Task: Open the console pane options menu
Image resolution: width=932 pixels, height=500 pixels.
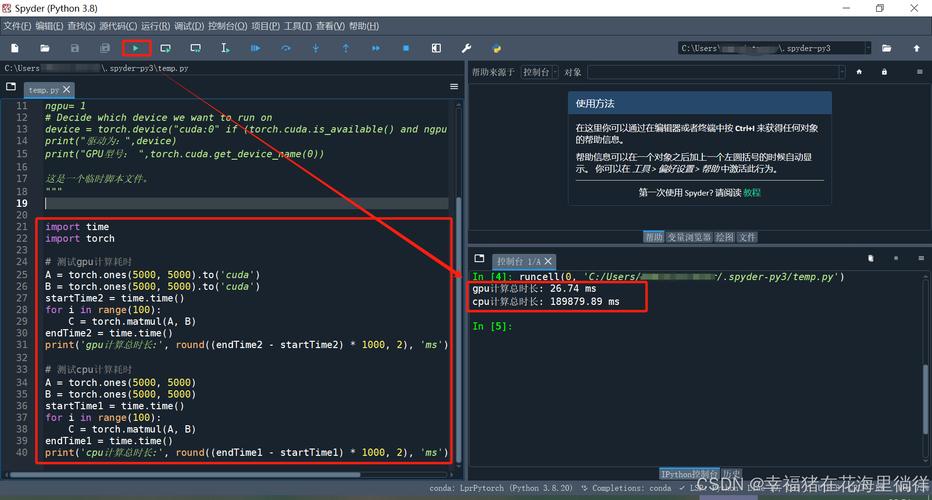Action: (x=921, y=259)
